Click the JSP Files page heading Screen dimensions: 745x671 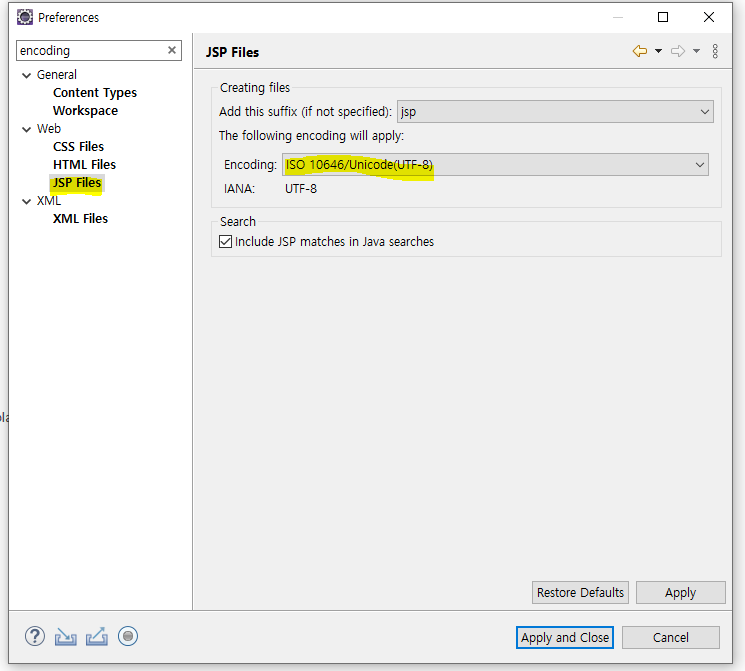232,52
